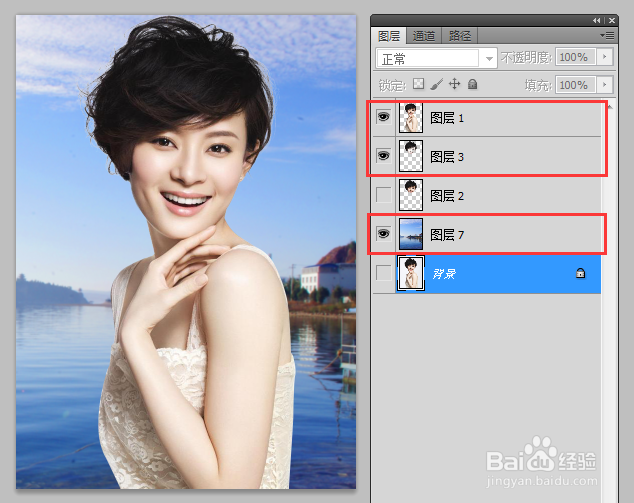Toggle lock image pixels brush icon
Image resolution: width=634 pixels, height=503 pixels.
point(436,84)
